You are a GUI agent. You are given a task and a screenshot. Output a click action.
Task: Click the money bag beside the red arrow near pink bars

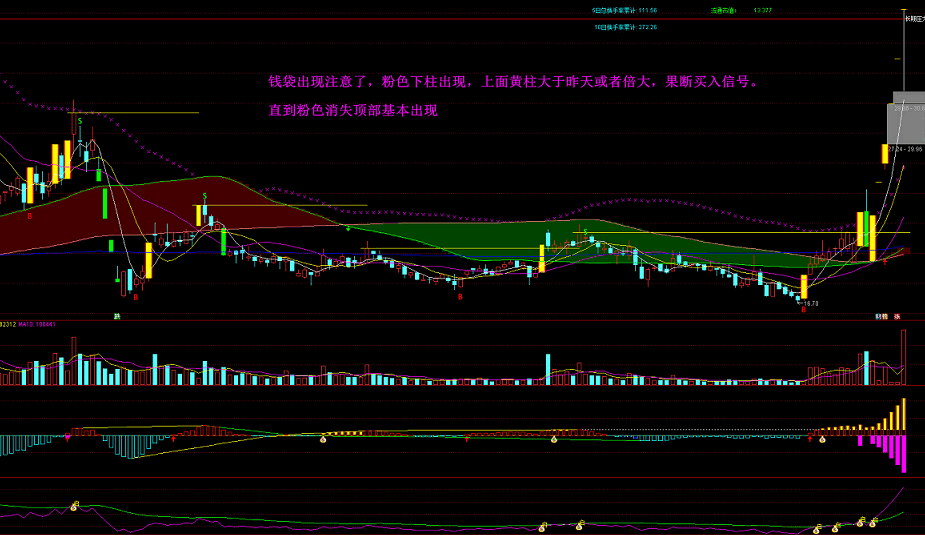click(x=822, y=439)
